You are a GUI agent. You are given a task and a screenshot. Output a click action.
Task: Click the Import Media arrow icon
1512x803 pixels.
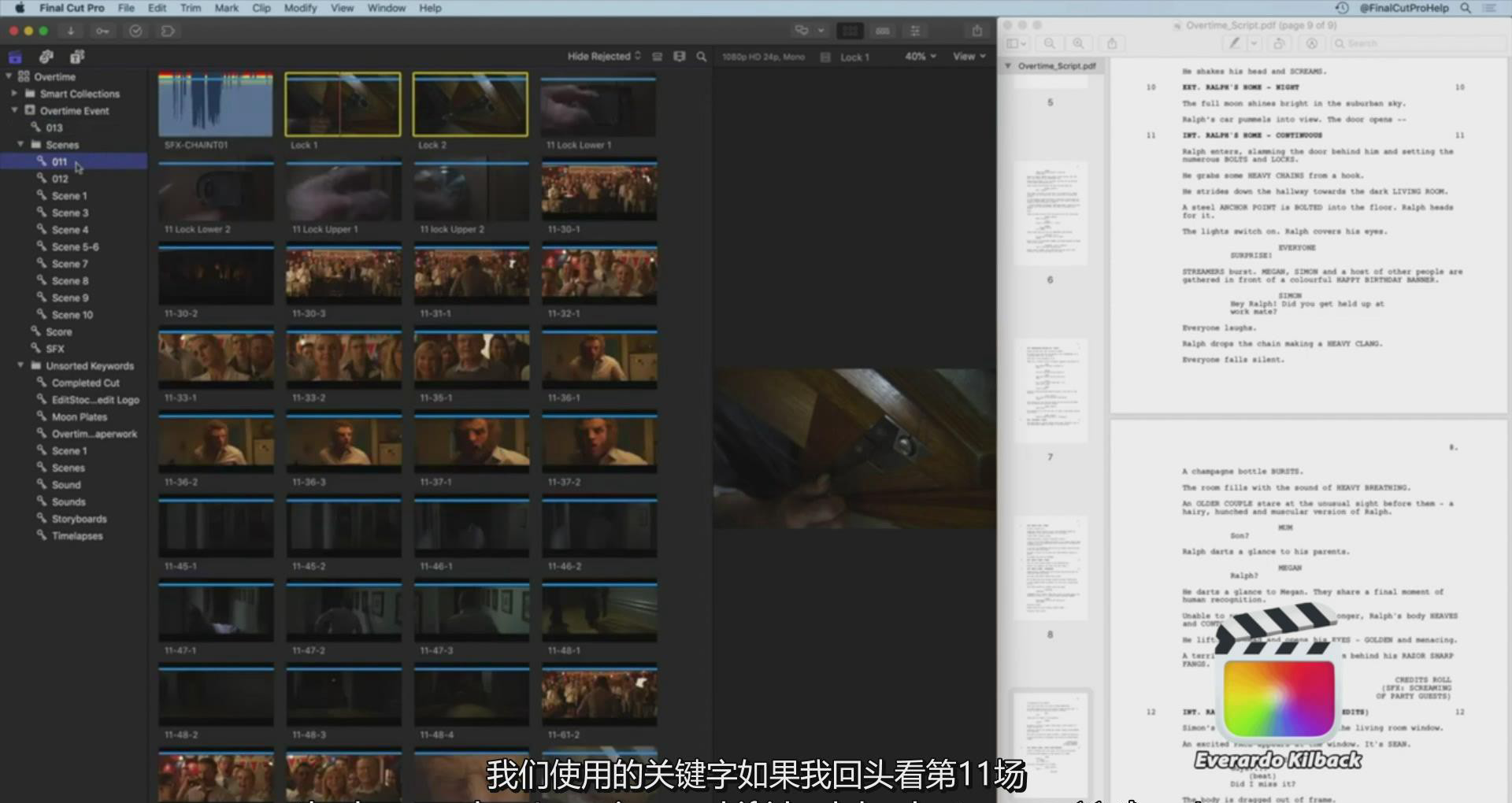pyautogui.click(x=71, y=31)
